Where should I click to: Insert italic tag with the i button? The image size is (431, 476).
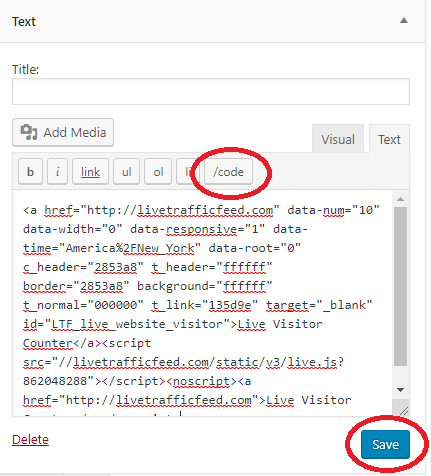coord(57,172)
